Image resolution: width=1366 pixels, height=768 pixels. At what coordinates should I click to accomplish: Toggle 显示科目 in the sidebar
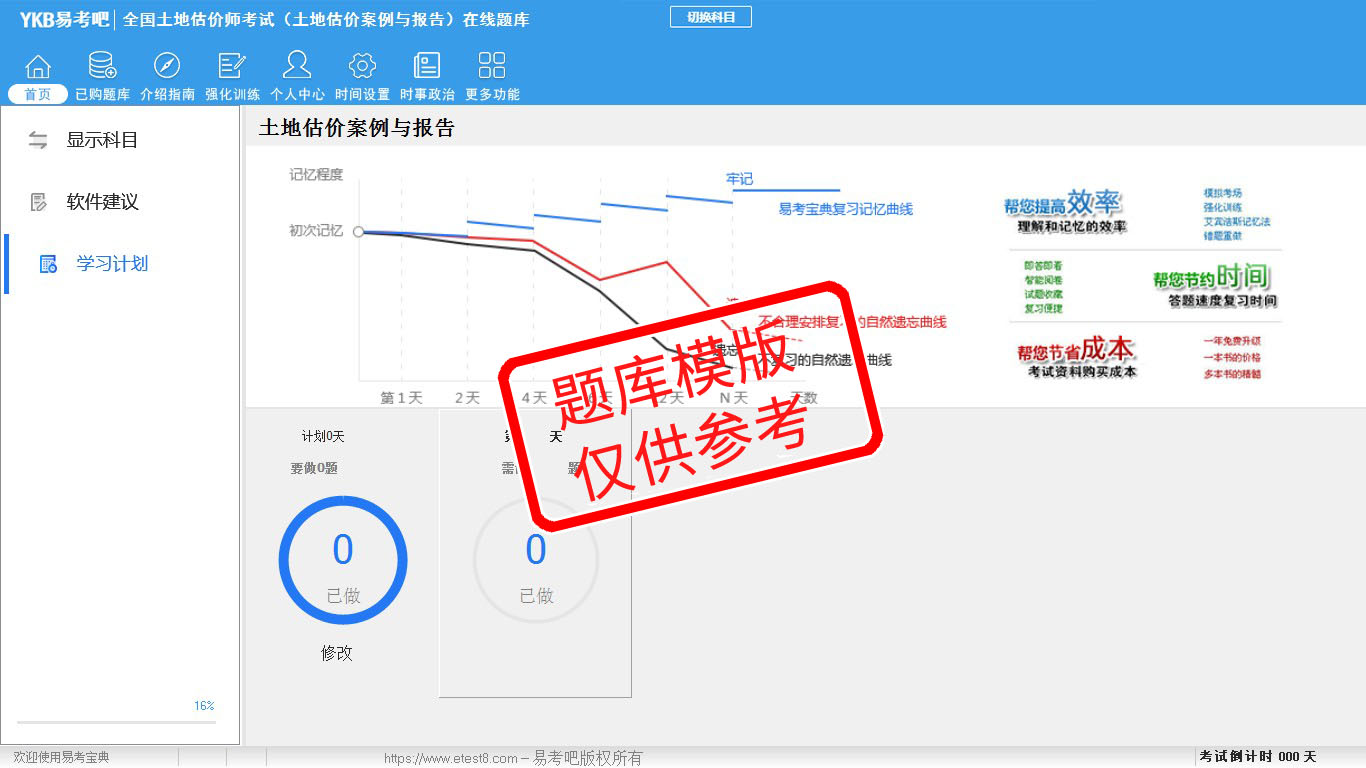point(101,141)
